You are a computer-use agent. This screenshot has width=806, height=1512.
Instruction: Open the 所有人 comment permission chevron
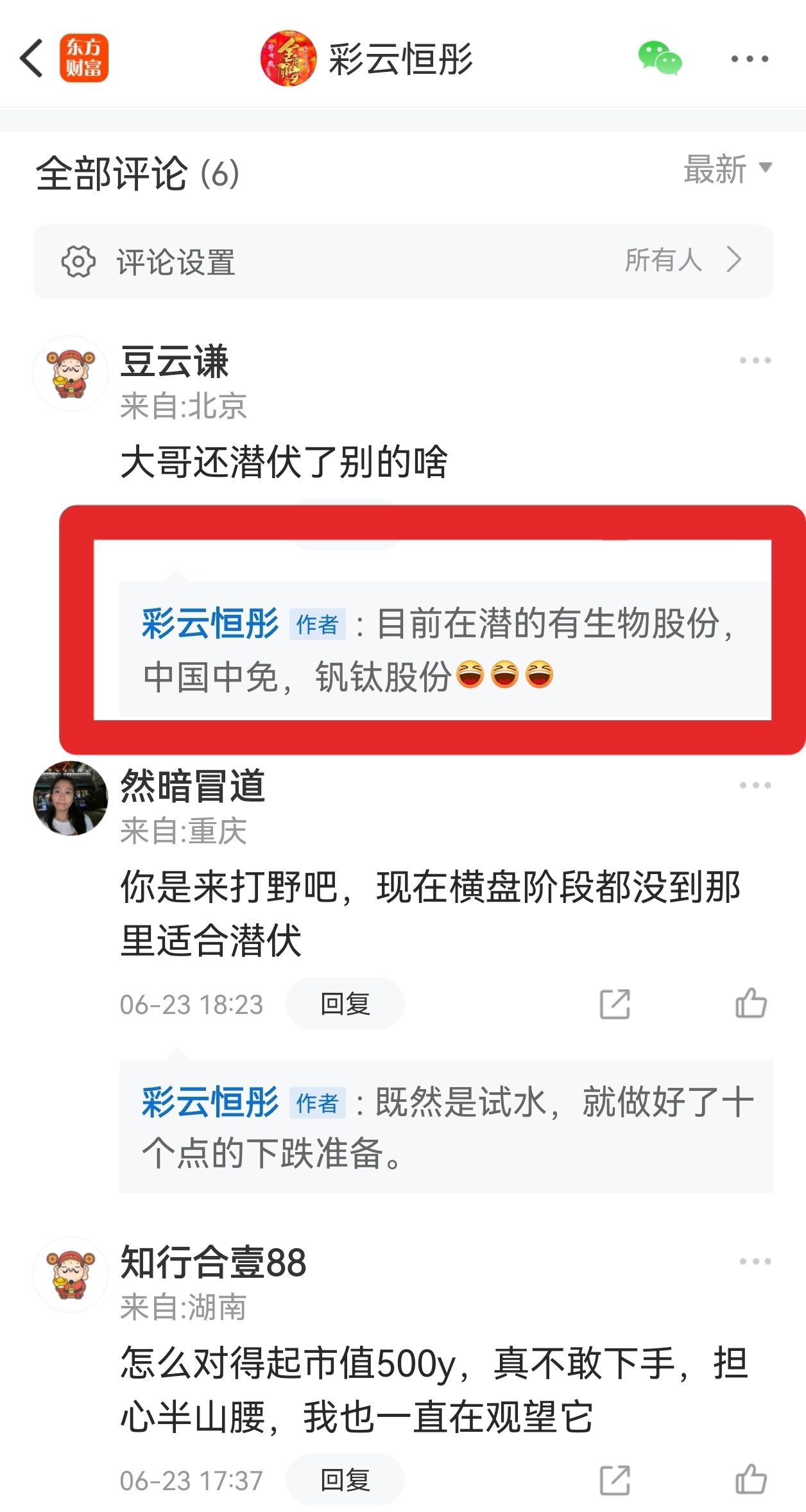coord(734,260)
